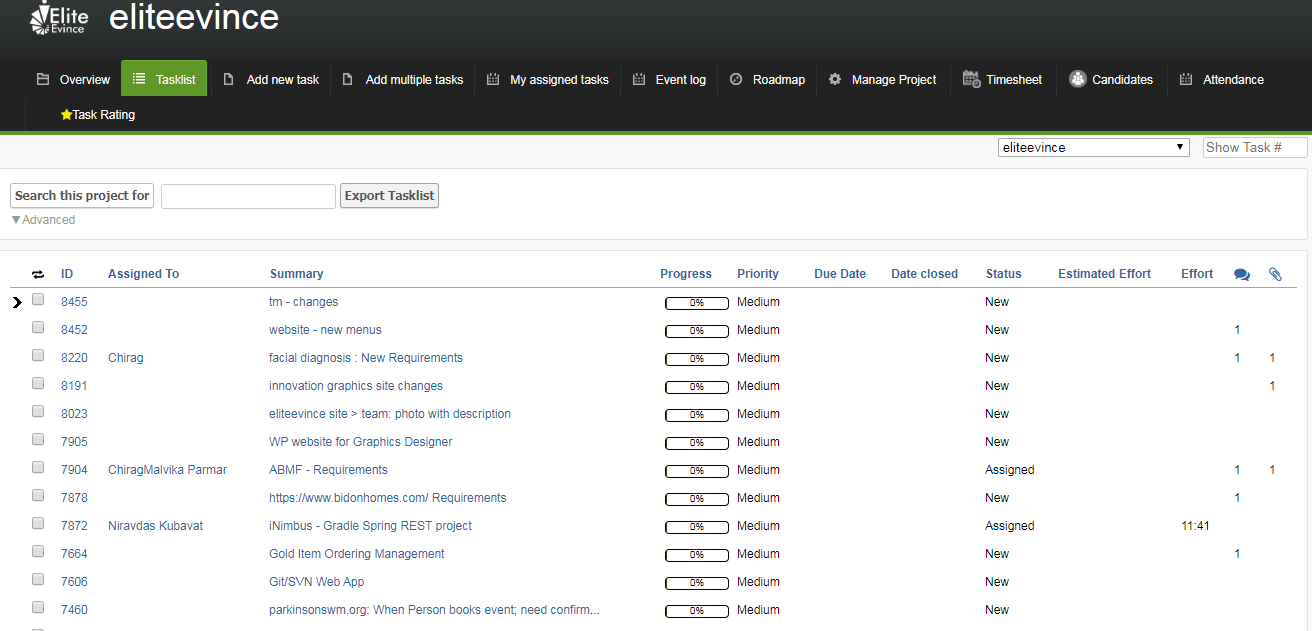
Task: Tick the checkbox for task 7606
Action: tap(38, 579)
